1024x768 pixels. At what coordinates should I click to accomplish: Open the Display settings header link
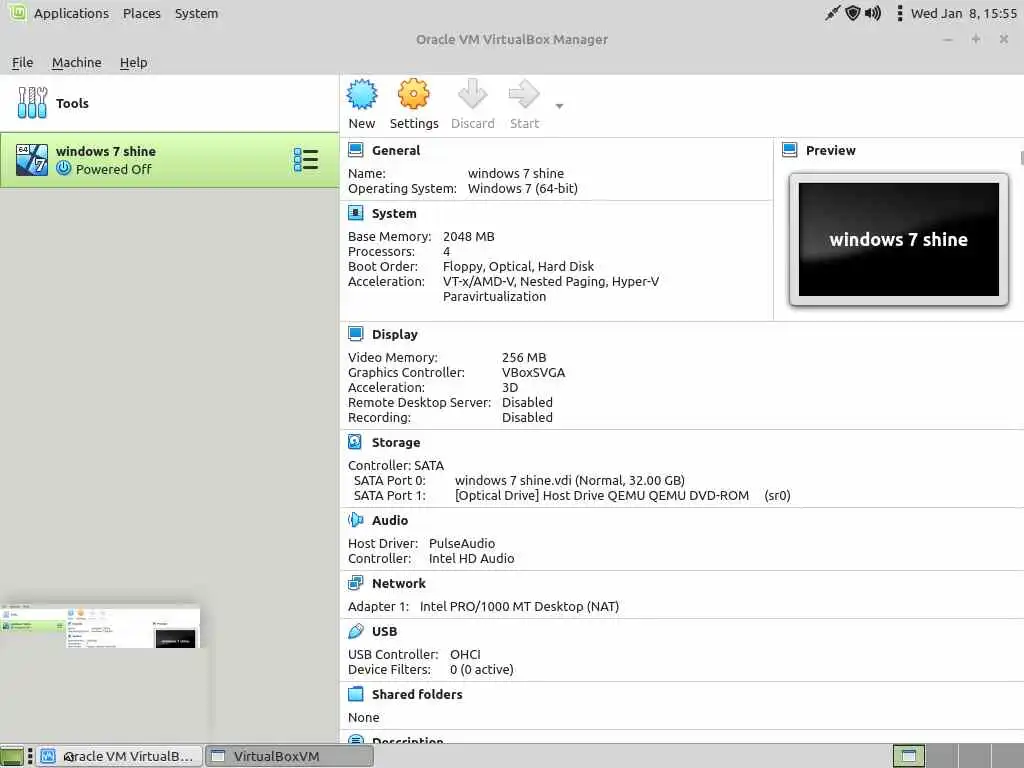tap(394, 334)
